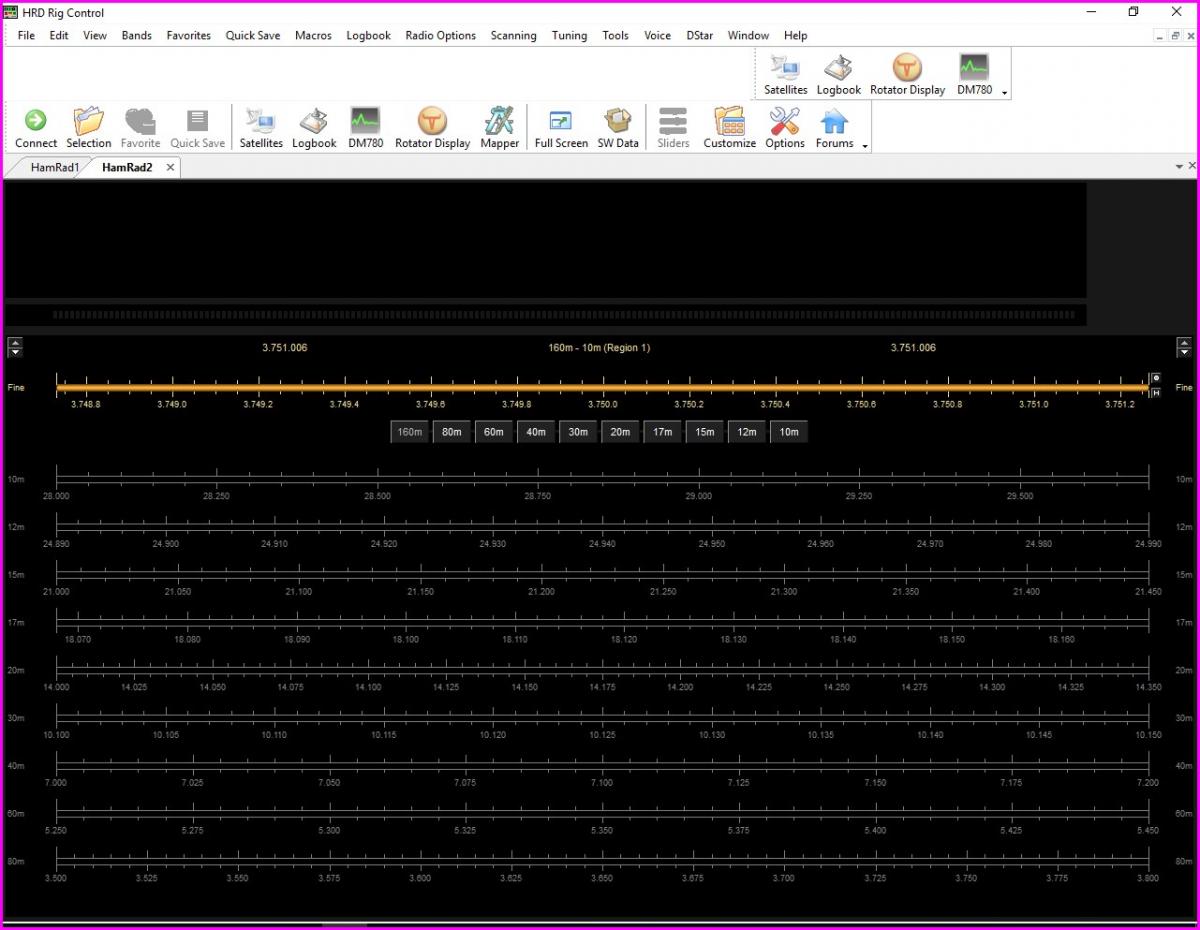Click the orange Fine tuning bar at 3.750.0
This screenshot has height=930, width=1200.
click(603, 387)
